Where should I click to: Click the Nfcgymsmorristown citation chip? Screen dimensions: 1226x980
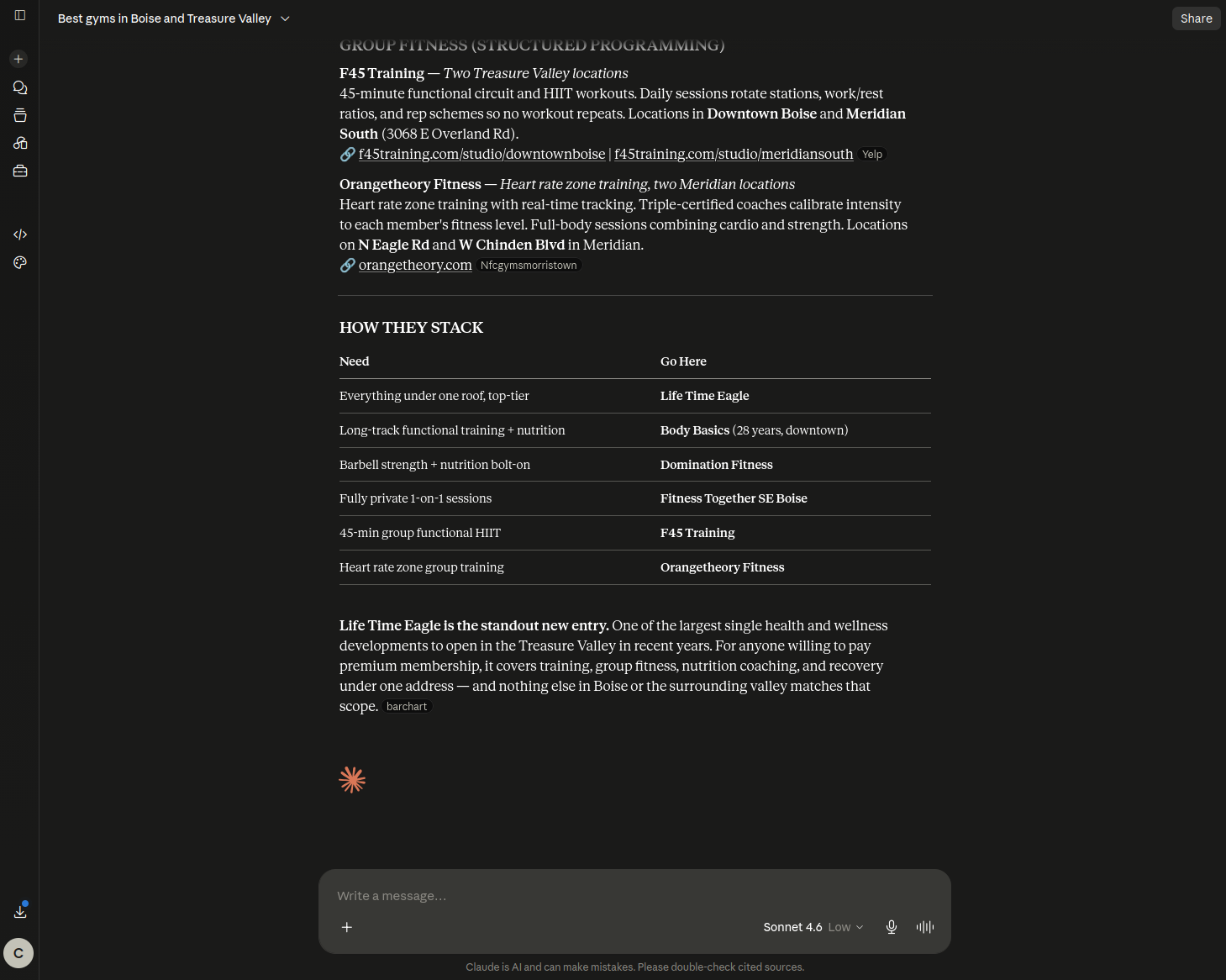coord(529,266)
